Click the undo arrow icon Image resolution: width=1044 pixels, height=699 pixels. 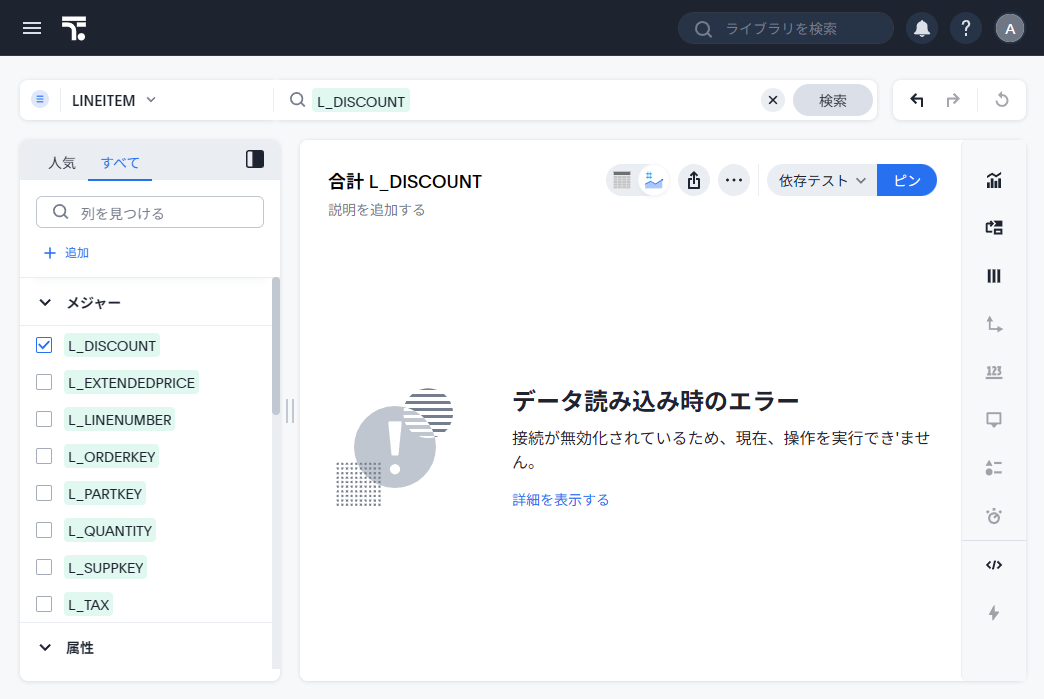917,100
